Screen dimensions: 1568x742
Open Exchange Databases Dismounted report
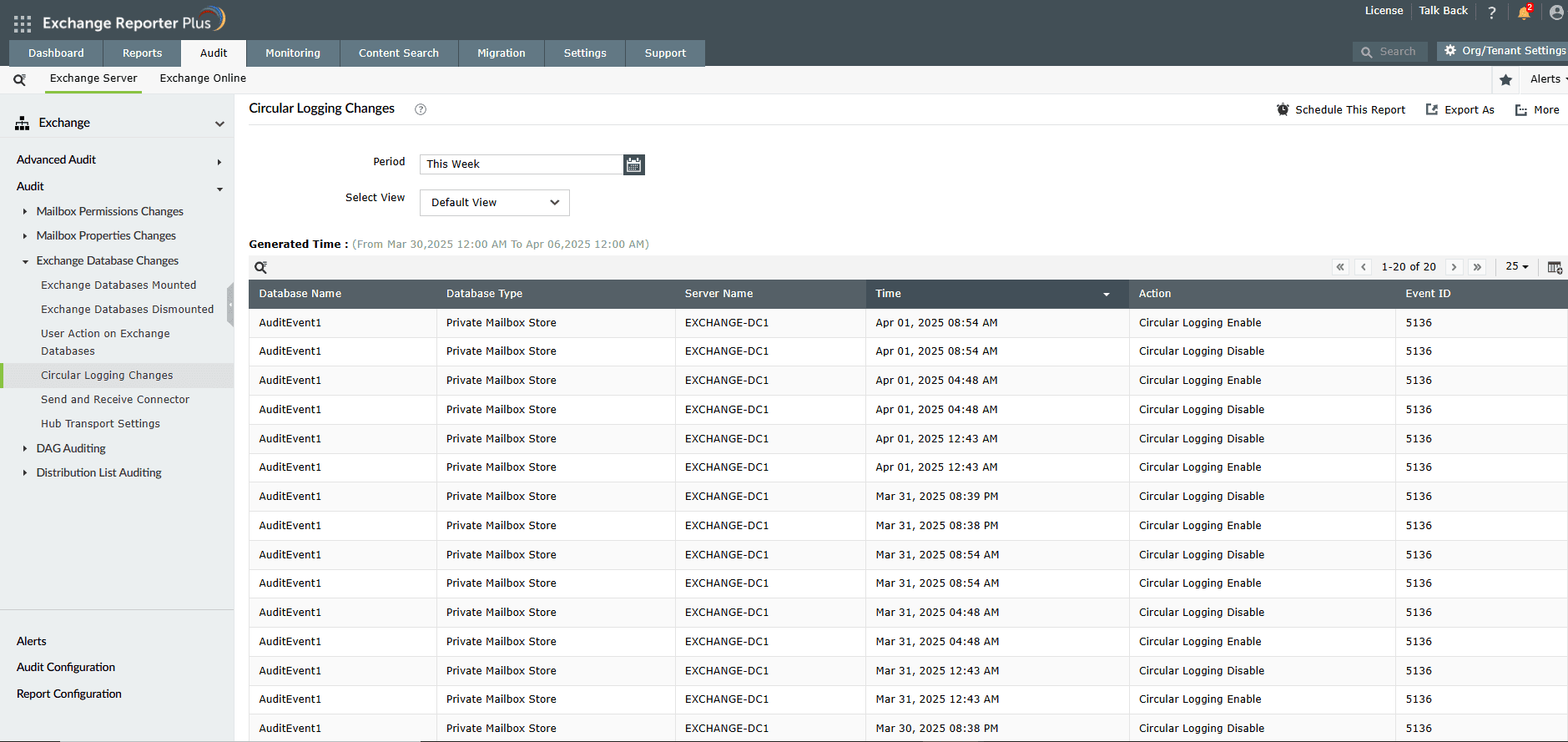(128, 310)
